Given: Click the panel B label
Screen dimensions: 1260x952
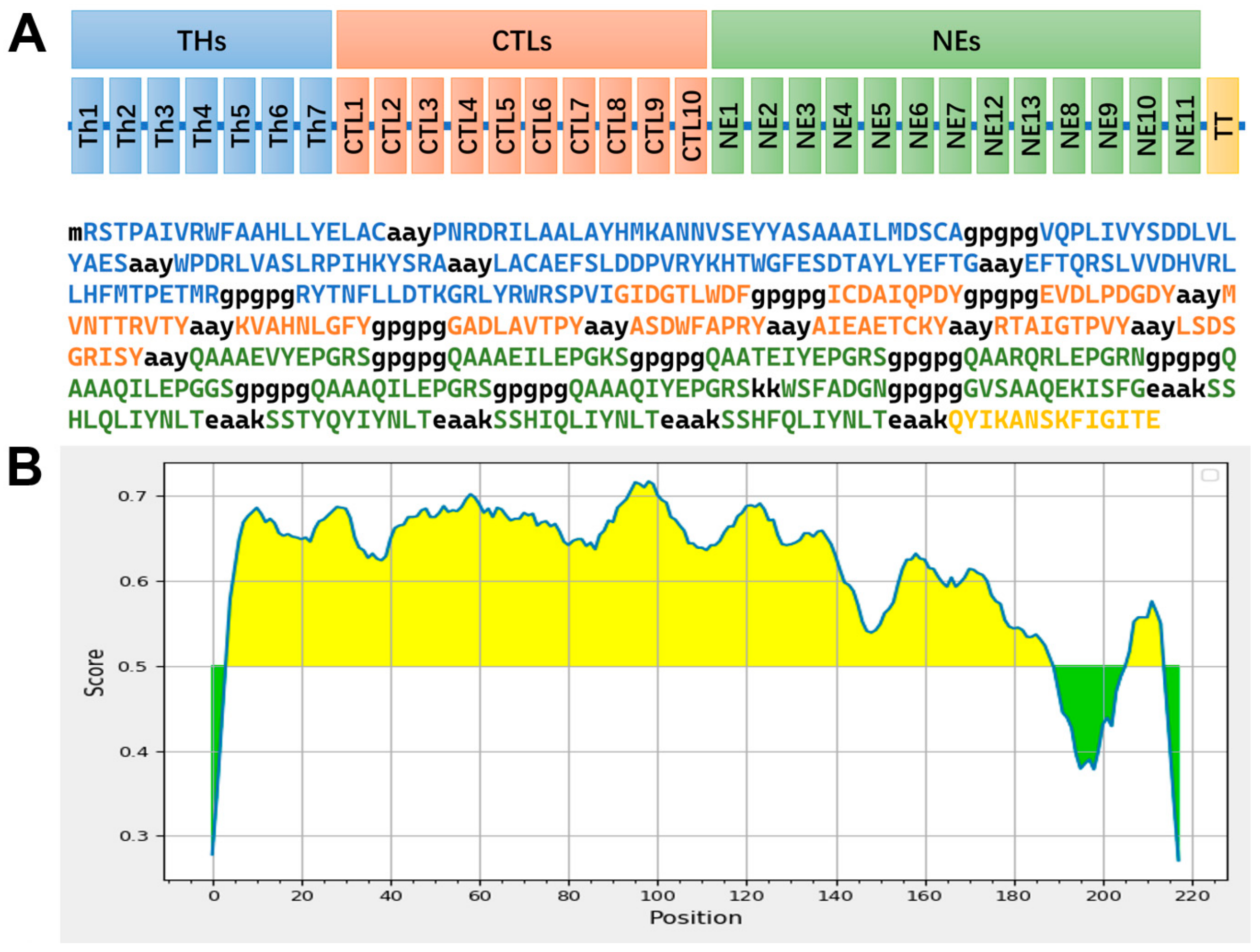Looking at the screenshot, I should pyautogui.click(x=24, y=467).
